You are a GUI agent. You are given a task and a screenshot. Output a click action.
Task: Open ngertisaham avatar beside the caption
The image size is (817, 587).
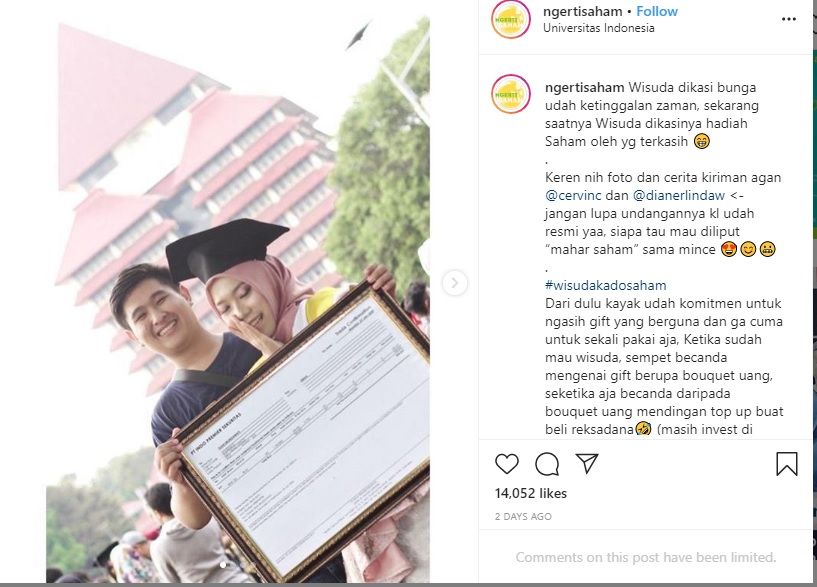[x=511, y=94]
